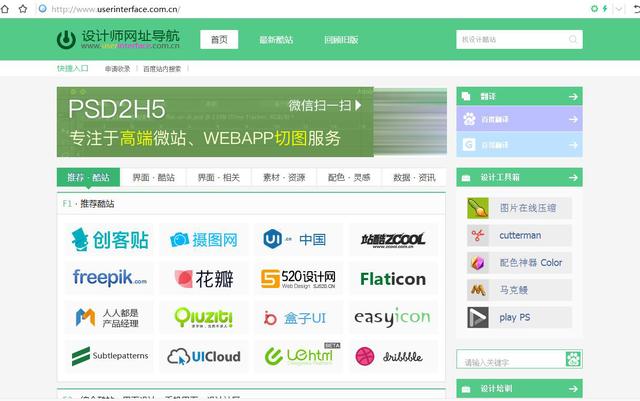
Task: Click the site power-logo icon
Action: pos(66,40)
